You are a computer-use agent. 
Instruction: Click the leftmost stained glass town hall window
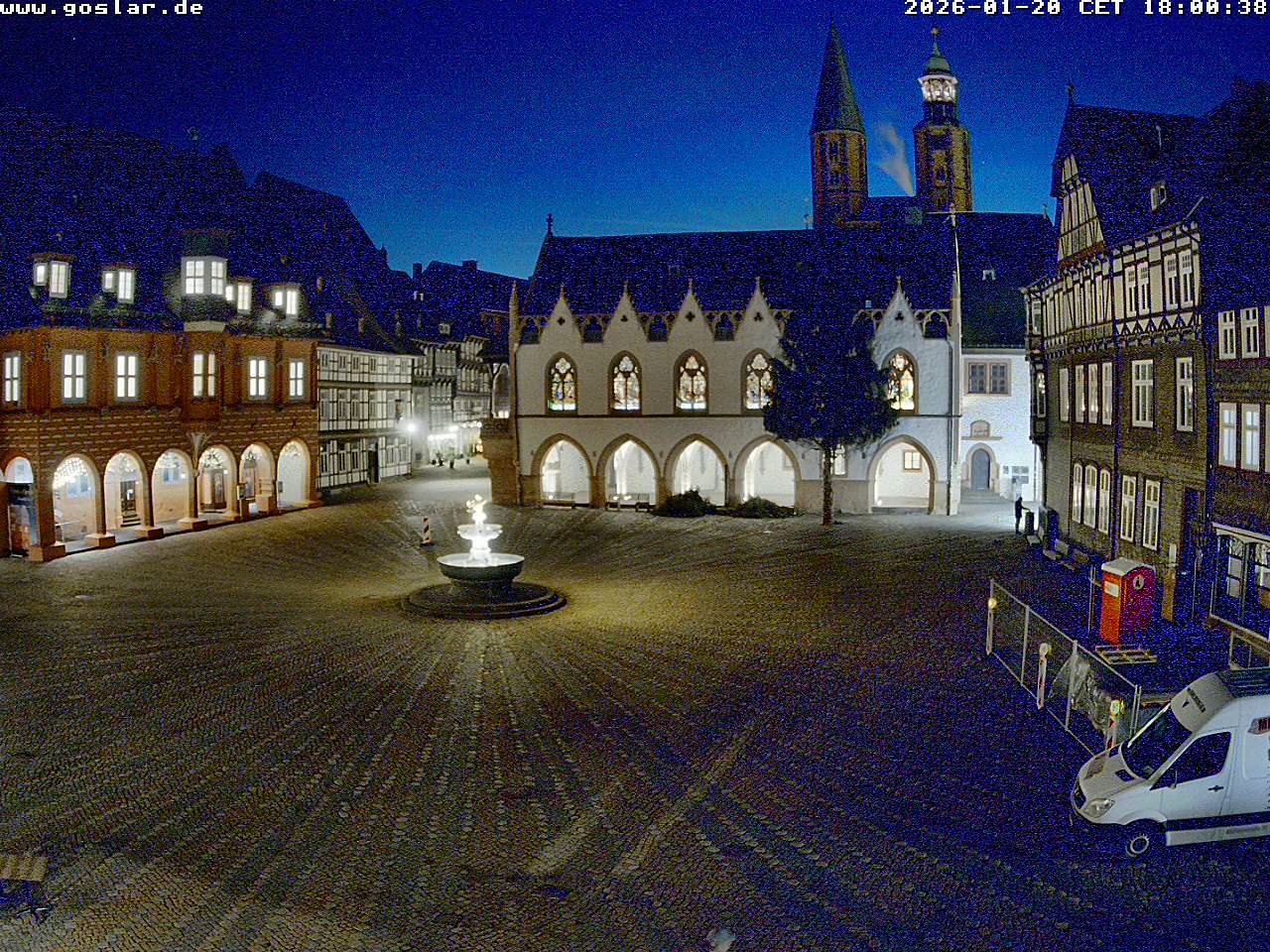(x=562, y=384)
